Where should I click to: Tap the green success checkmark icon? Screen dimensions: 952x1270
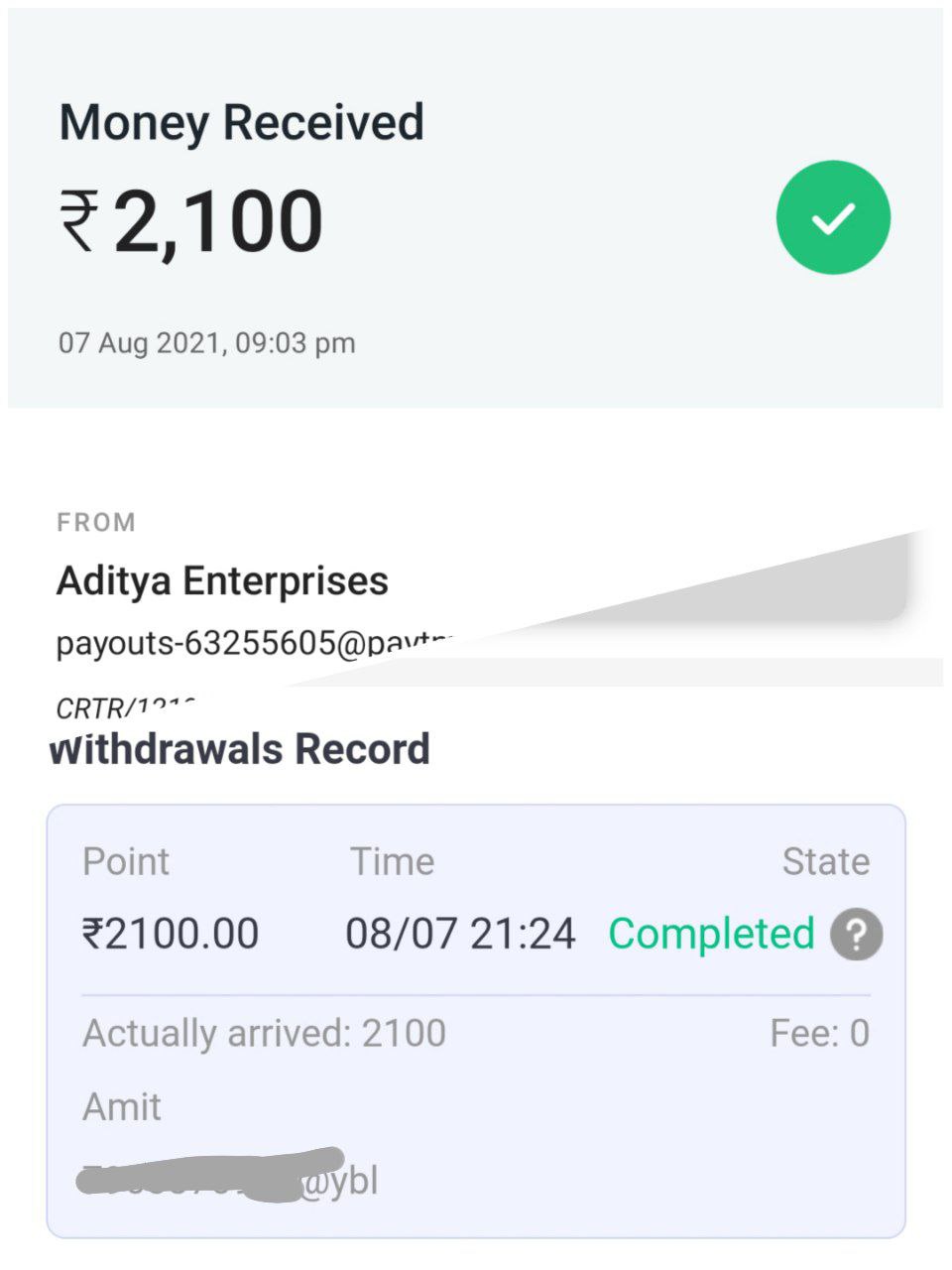833,217
